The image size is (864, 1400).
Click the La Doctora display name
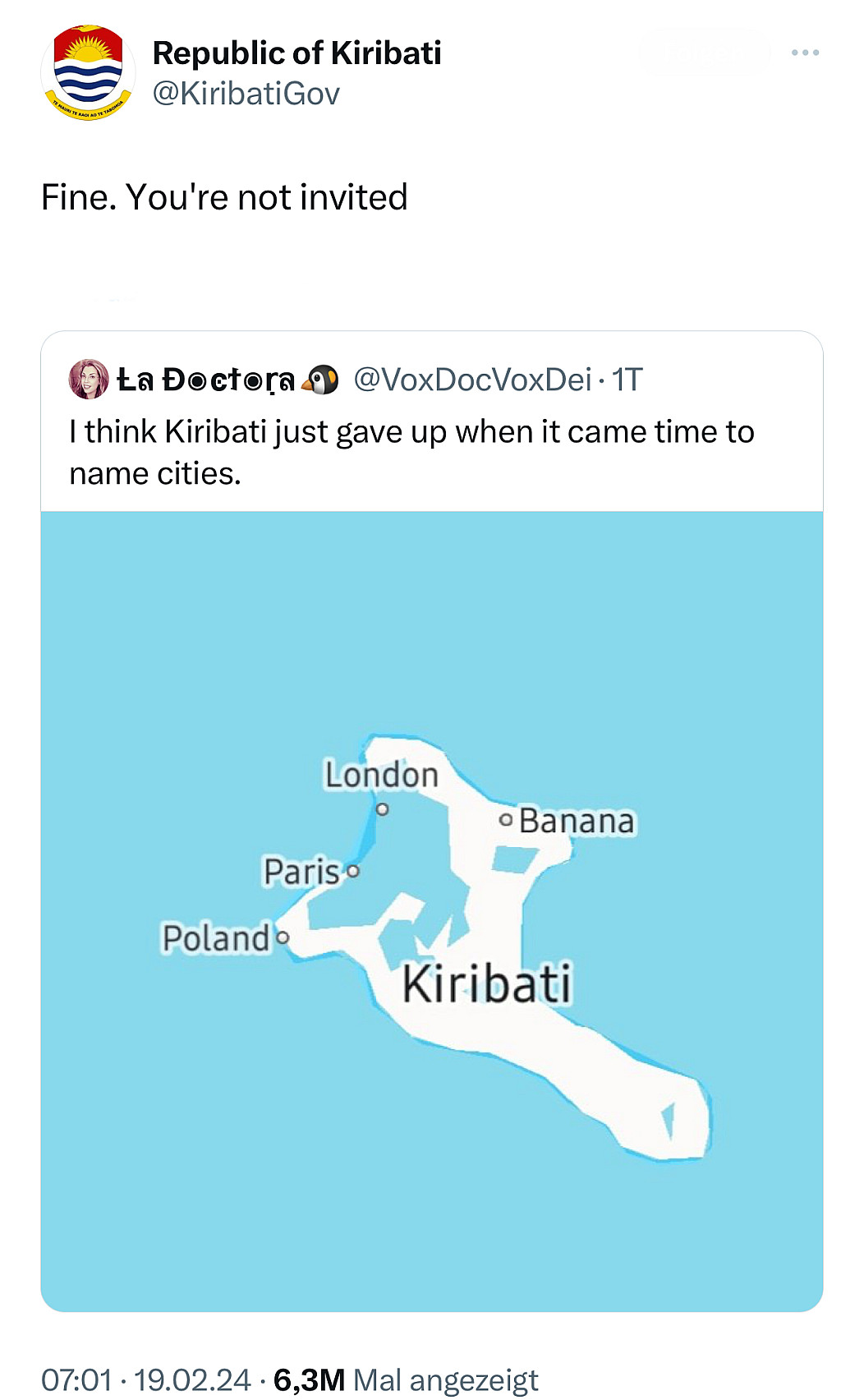tap(205, 380)
